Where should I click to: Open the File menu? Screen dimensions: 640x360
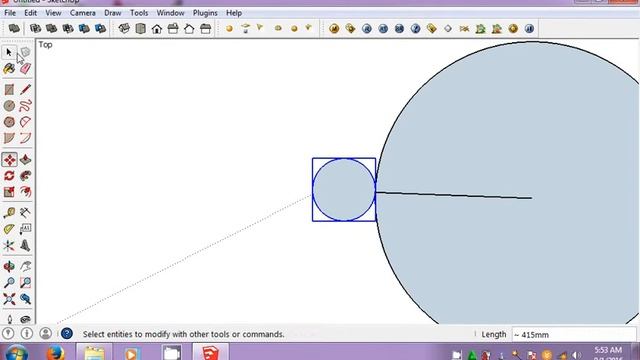pyautogui.click(x=10, y=13)
